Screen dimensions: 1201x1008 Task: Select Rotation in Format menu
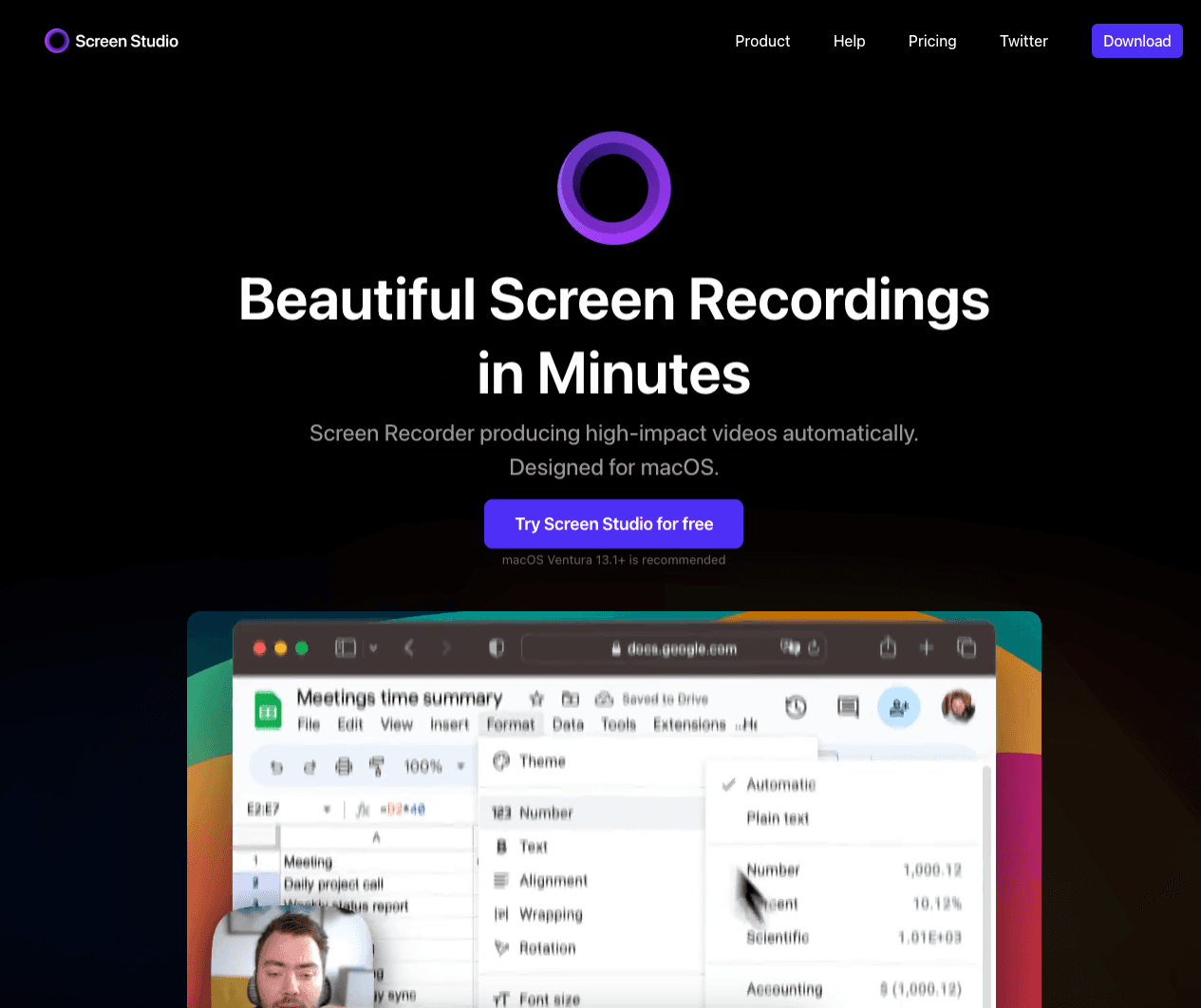(x=591, y=948)
